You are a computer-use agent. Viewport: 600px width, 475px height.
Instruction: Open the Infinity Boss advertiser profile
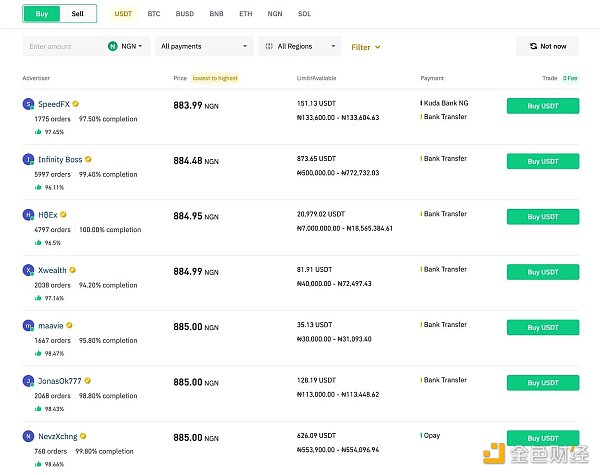60,159
